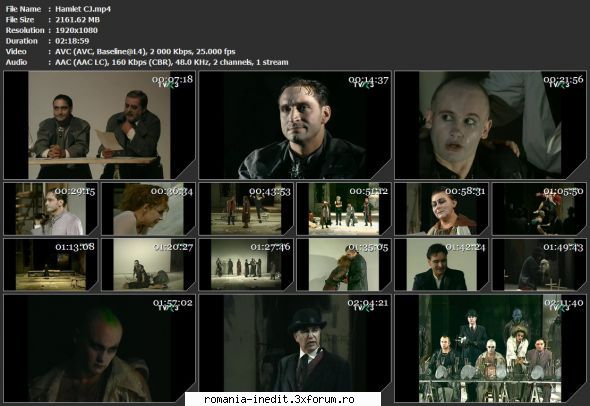Click the romania-inedit.3xforum.ro address
Screen dimensions: 590x406
click(x=279, y=399)
